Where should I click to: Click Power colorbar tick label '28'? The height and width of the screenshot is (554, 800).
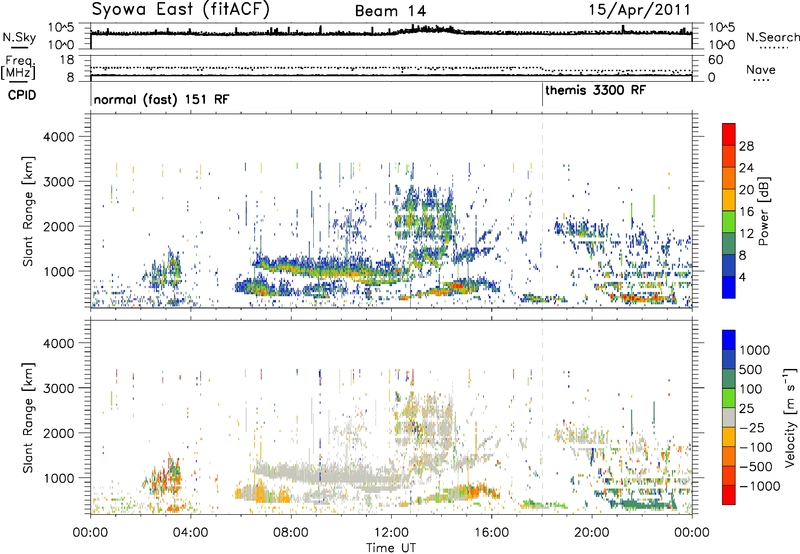click(x=746, y=146)
